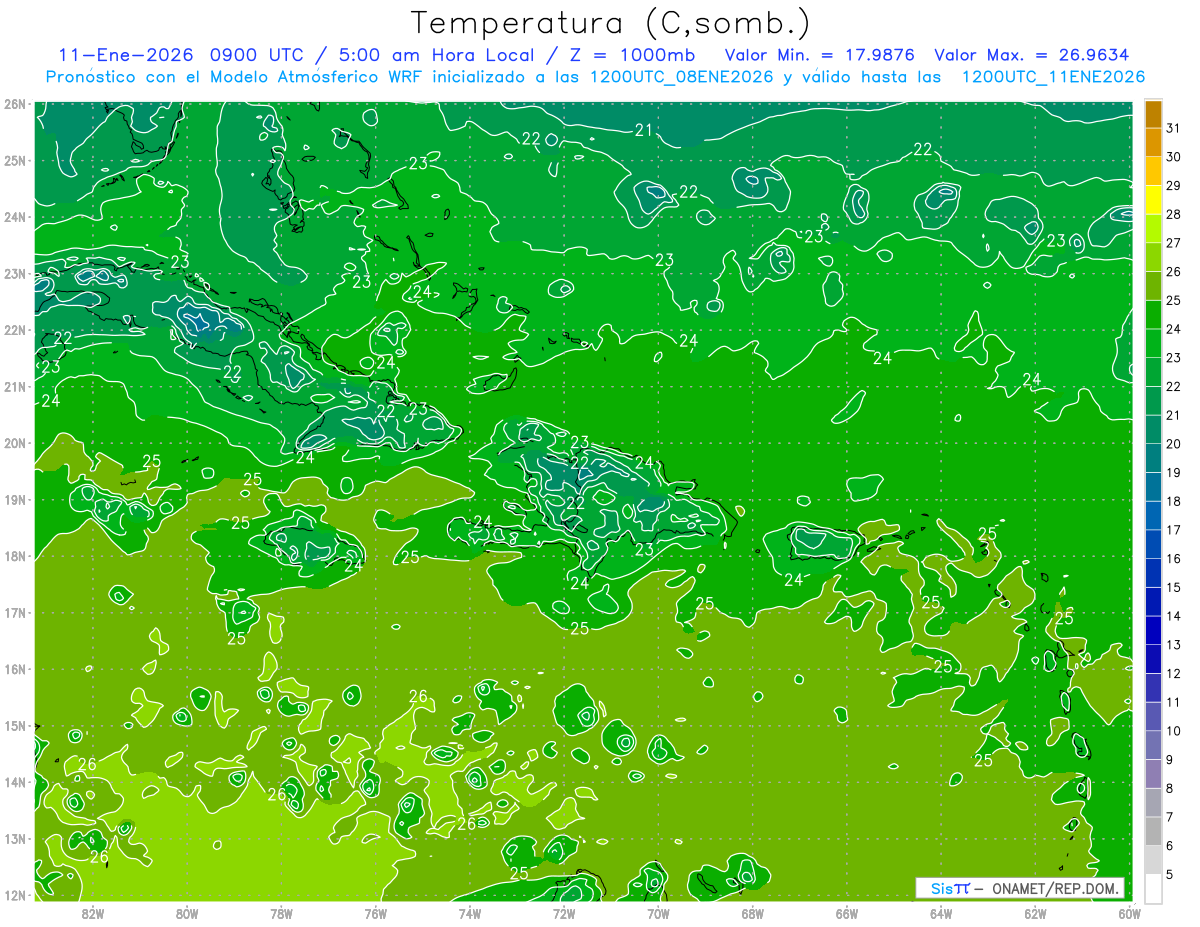Click the '15N' latitude axis label
This screenshot has width=1200, height=927.
tap(14, 725)
